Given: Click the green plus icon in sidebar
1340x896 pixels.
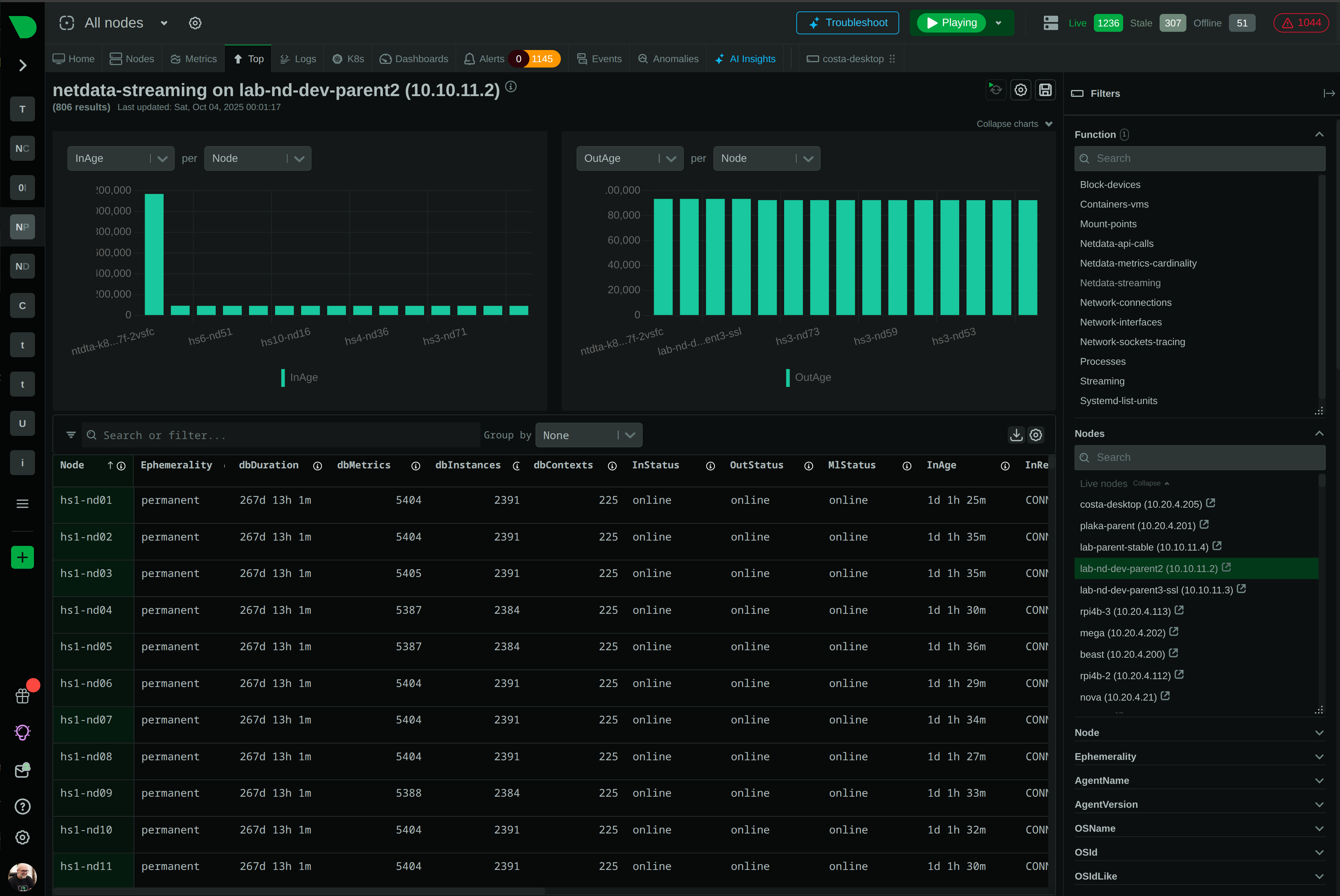Looking at the screenshot, I should click(x=22, y=557).
